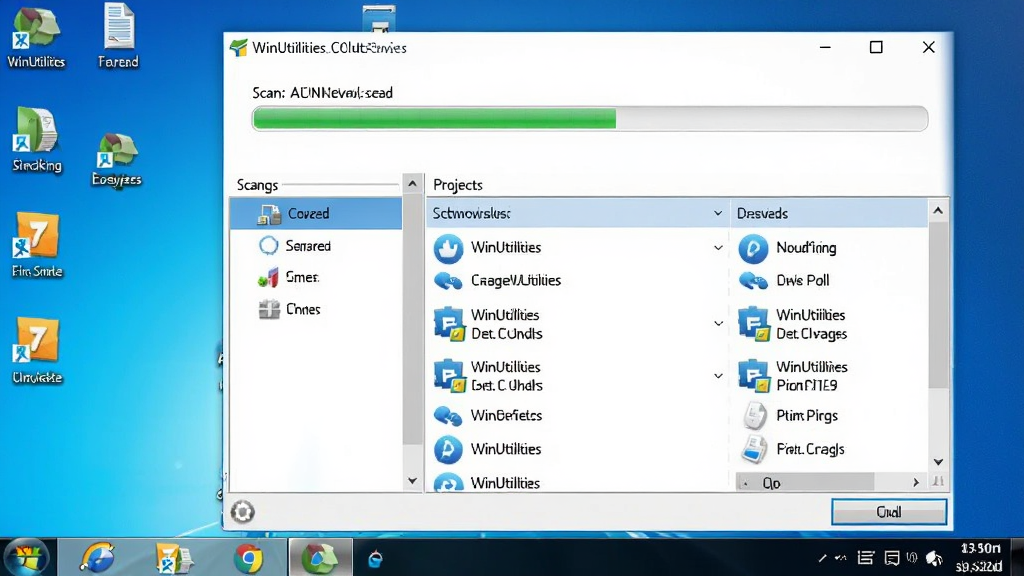1024x576 pixels.
Task: Open Chrome from the taskbar
Action: [x=249, y=558]
